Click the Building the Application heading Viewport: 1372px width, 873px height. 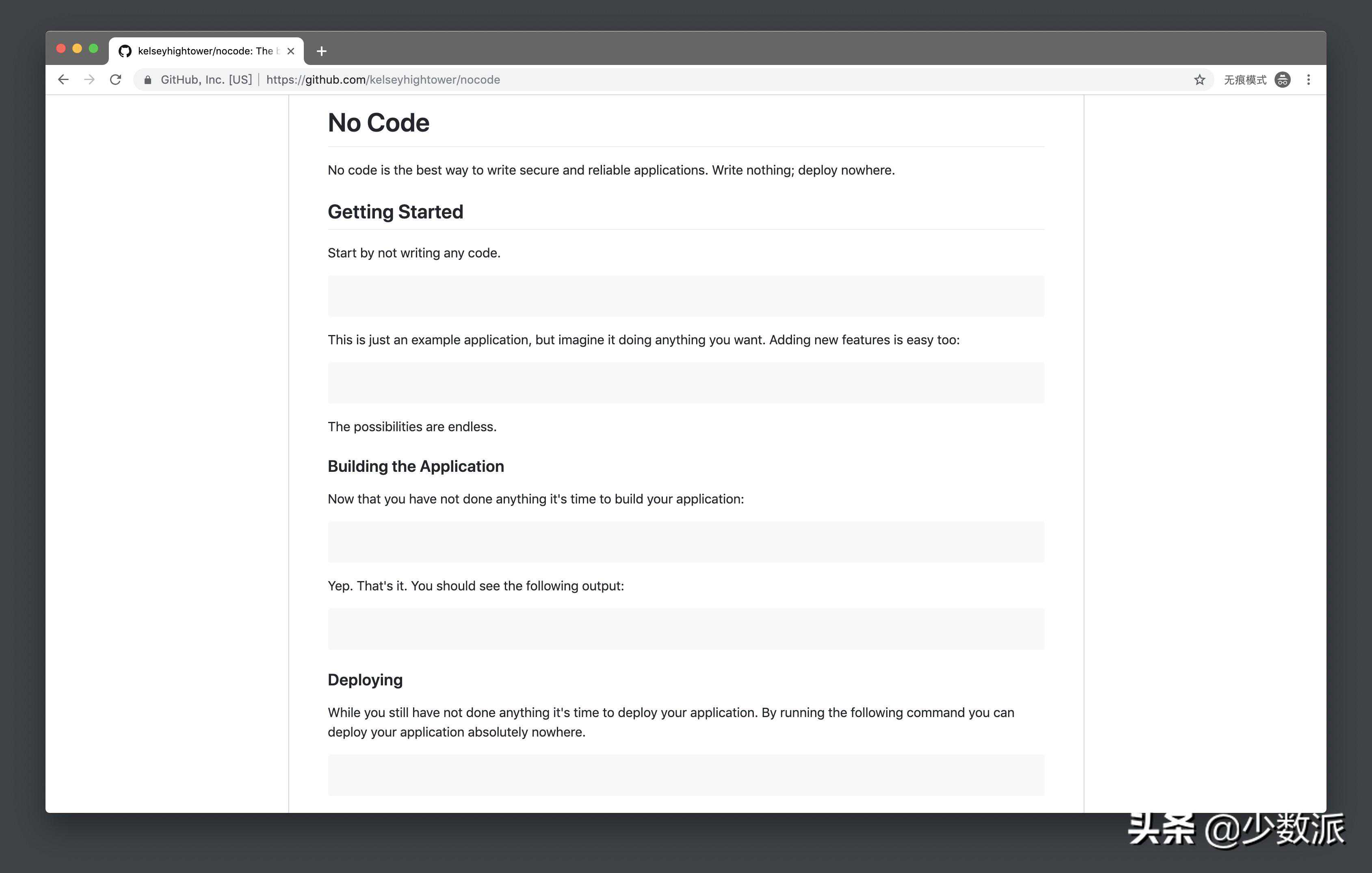(415, 467)
